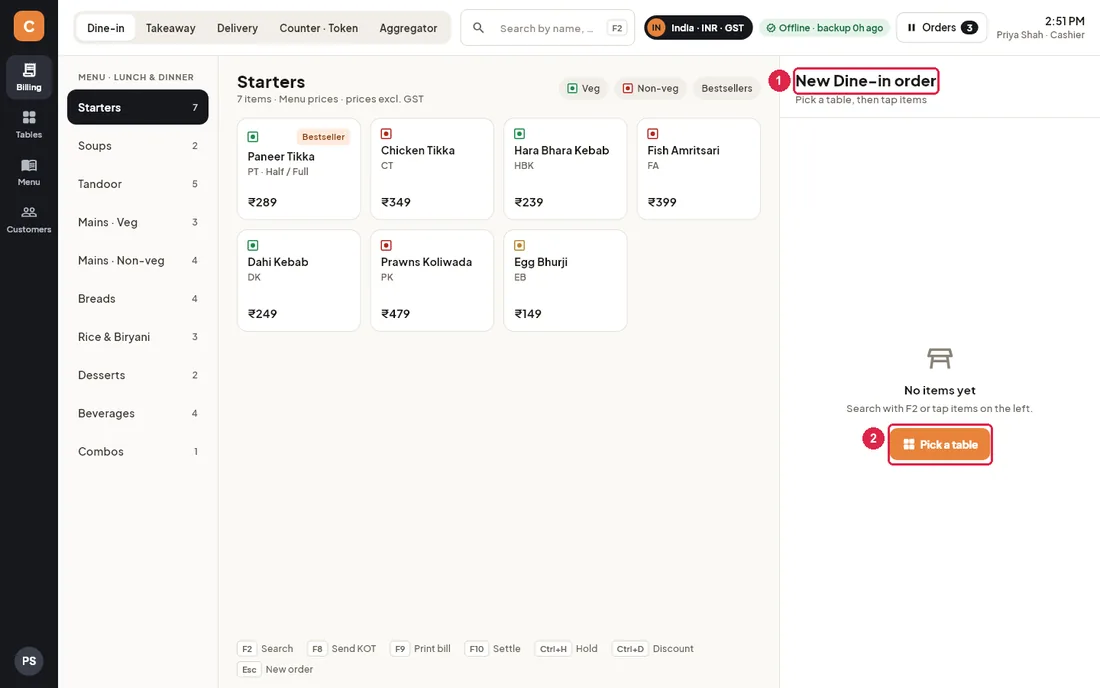Select the Mains · Veg category
Screen dimensions: 1100x688
tap(138, 222)
